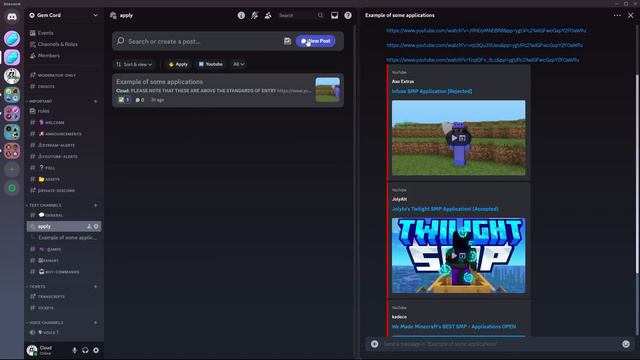Viewport: 640px width, 360px height.
Task: Click the thread panel vertical scrollbar
Action: tap(637, 173)
